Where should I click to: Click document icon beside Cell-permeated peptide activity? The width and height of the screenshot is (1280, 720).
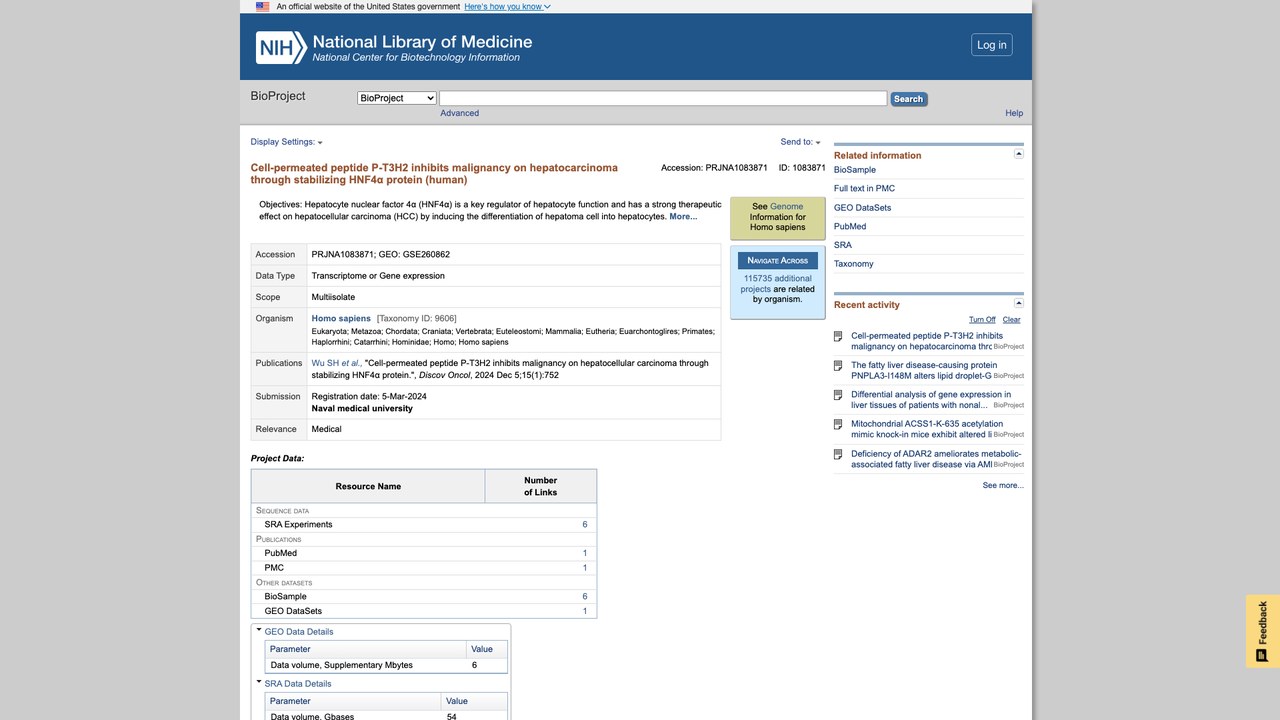[839, 337]
